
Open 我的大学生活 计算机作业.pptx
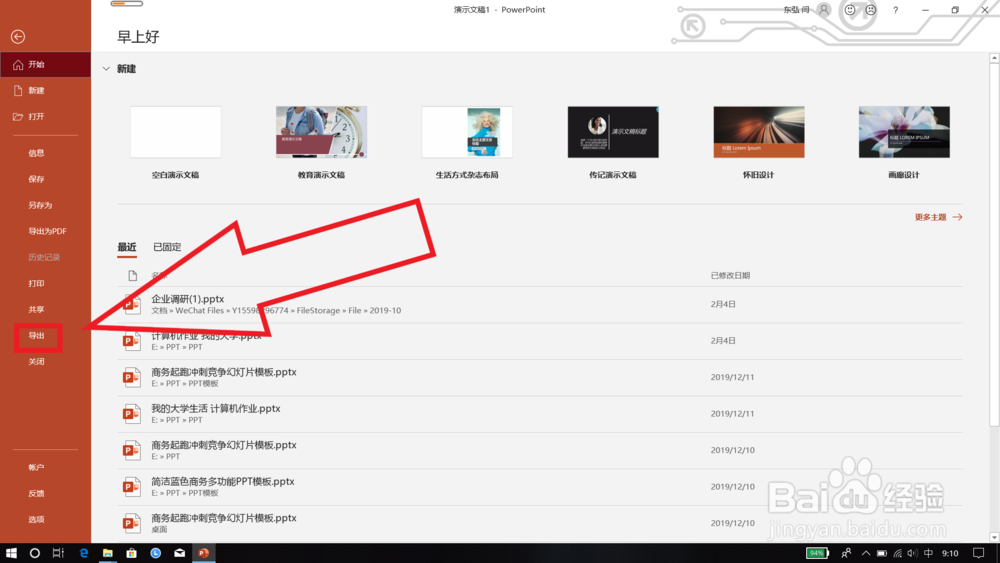pyautogui.click(x=540, y=414)
